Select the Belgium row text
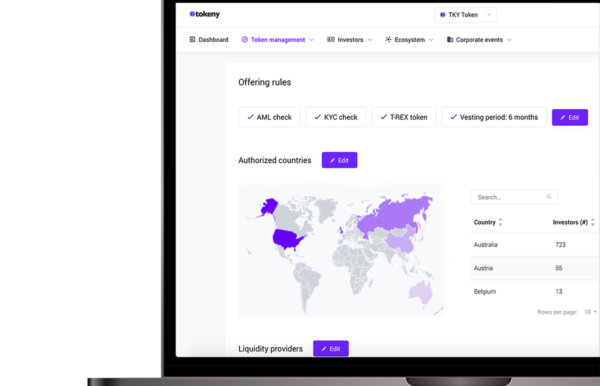The height and width of the screenshot is (386, 600). [x=485, y=292]
